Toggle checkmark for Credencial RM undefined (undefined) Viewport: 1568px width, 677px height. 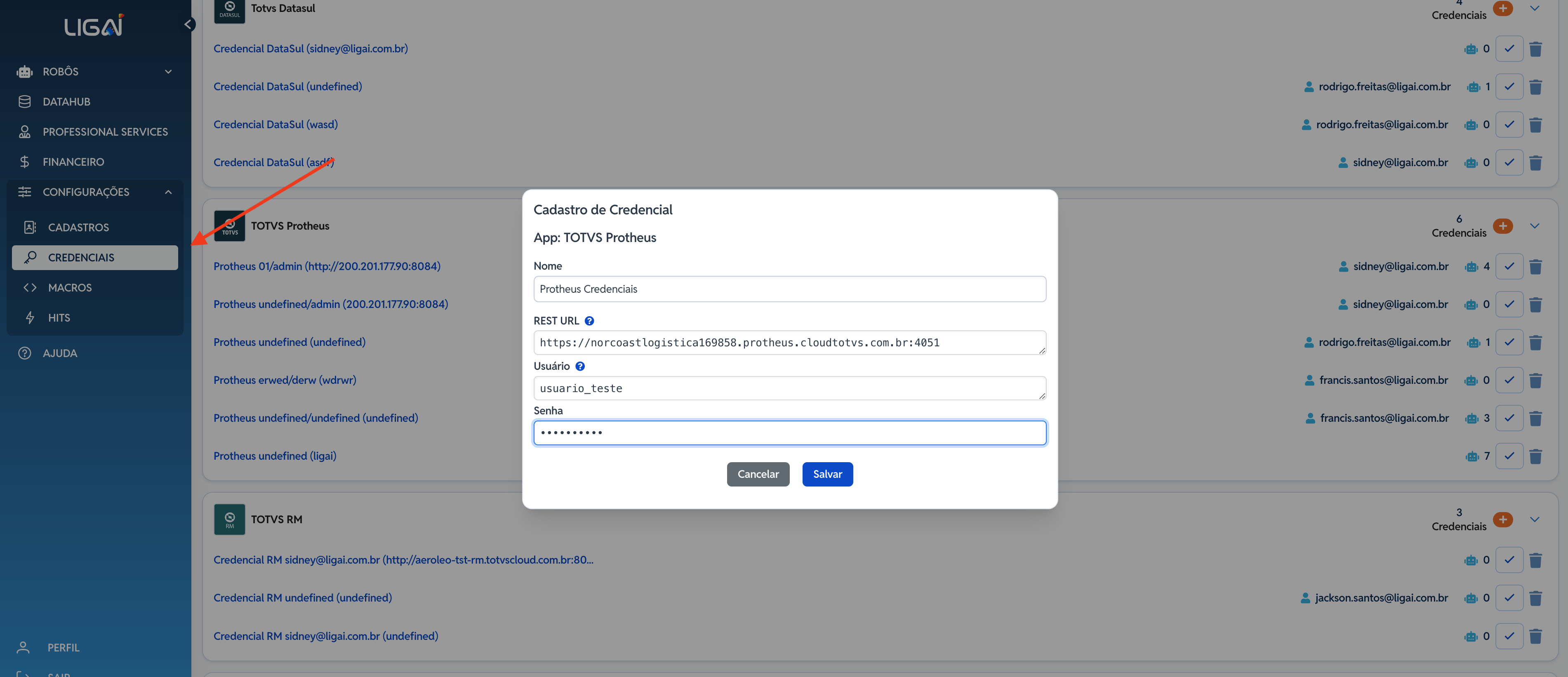1509,598
